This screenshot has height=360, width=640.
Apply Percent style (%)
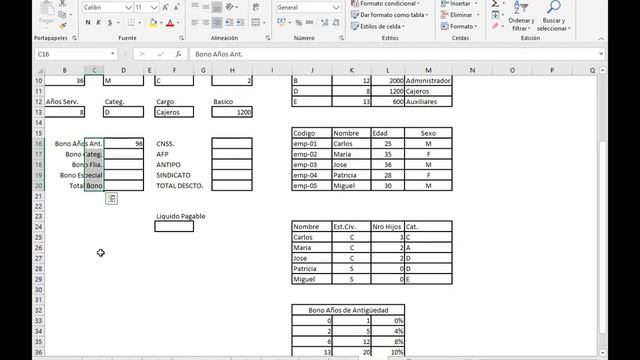(x=299, y=23)
